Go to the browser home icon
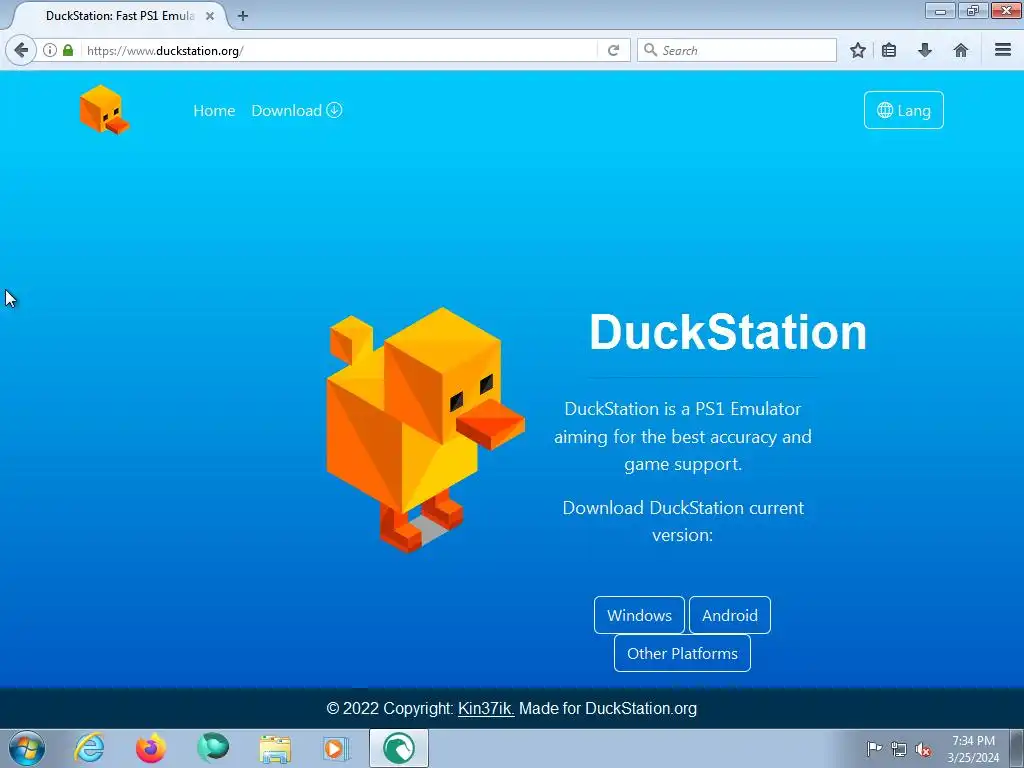 [961, 50]
